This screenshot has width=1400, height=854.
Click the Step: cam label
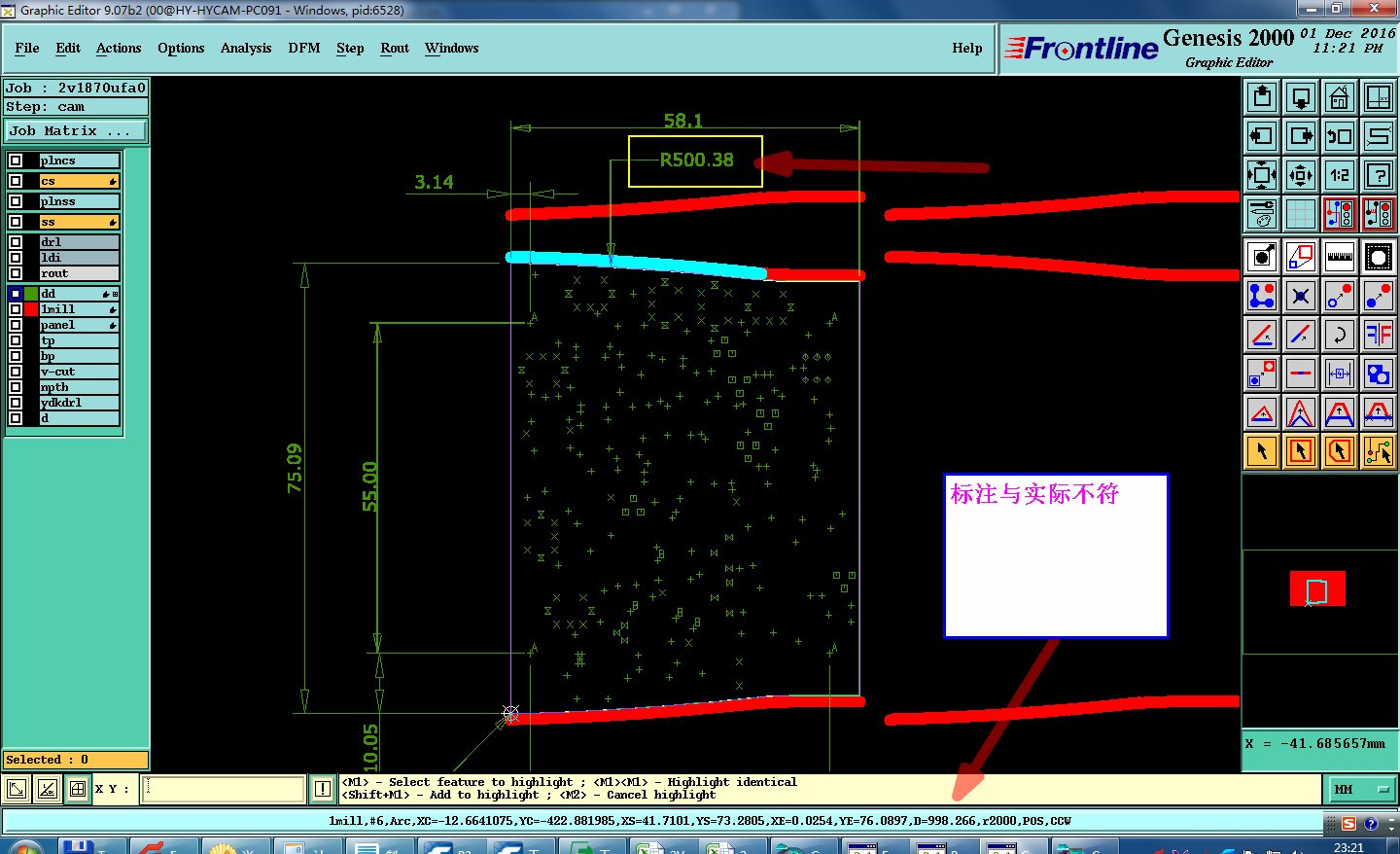click(76, 107)
